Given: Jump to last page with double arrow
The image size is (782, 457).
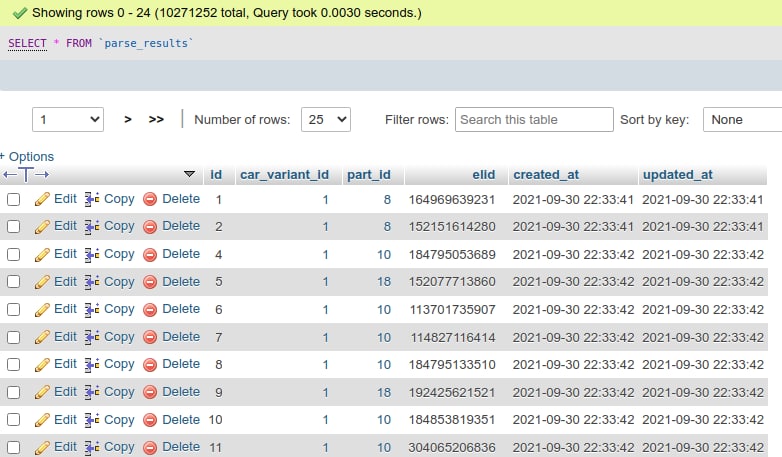Looking at the screenshot, I should [x=156, y=119].
